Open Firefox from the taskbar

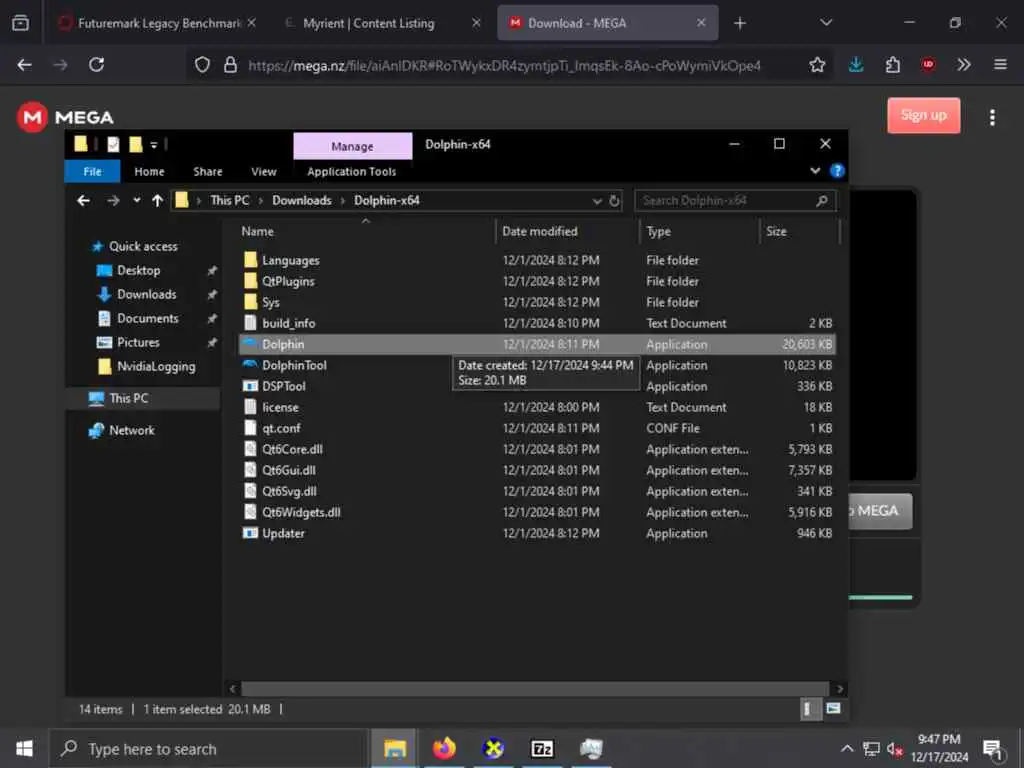tap(444, 748)
